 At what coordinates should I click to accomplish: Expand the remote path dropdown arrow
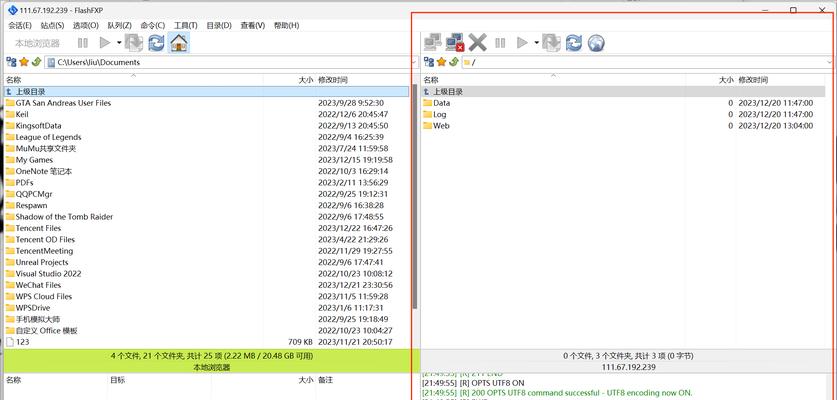coord(829,62)
